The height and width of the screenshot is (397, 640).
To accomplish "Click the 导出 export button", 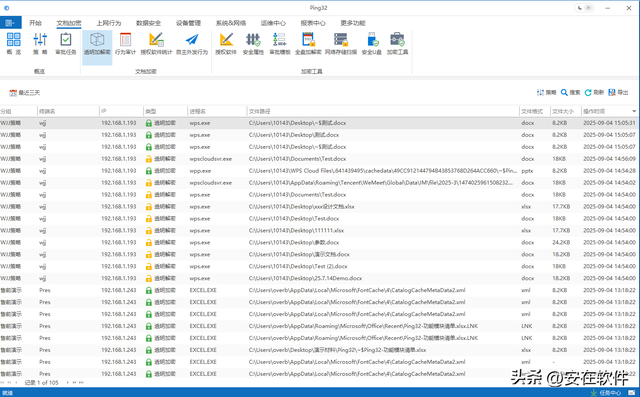I will 618,93.
